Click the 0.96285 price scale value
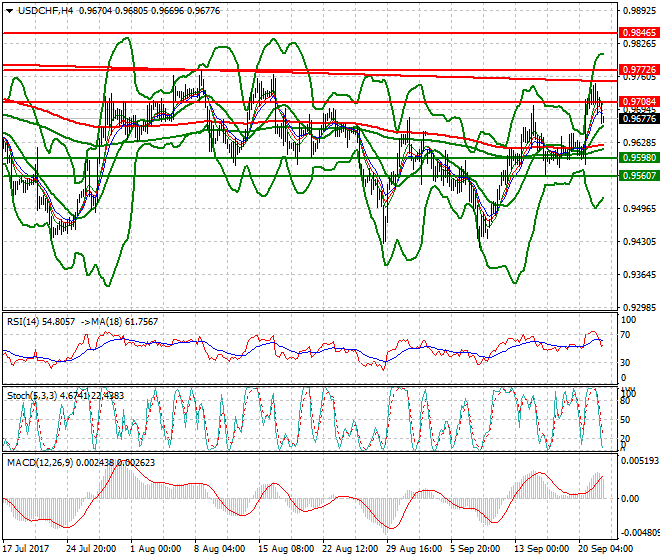The image size is (660, 560). click(639, 143)
